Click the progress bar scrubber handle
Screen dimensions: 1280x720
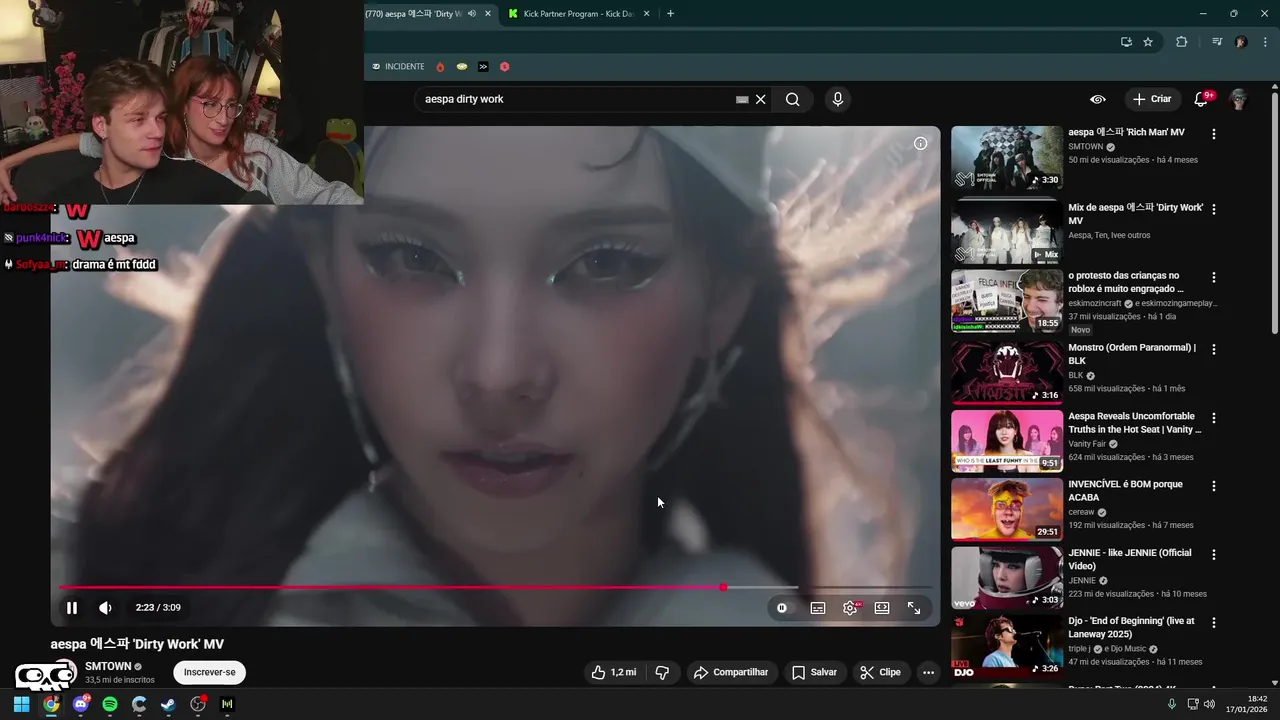723,587
